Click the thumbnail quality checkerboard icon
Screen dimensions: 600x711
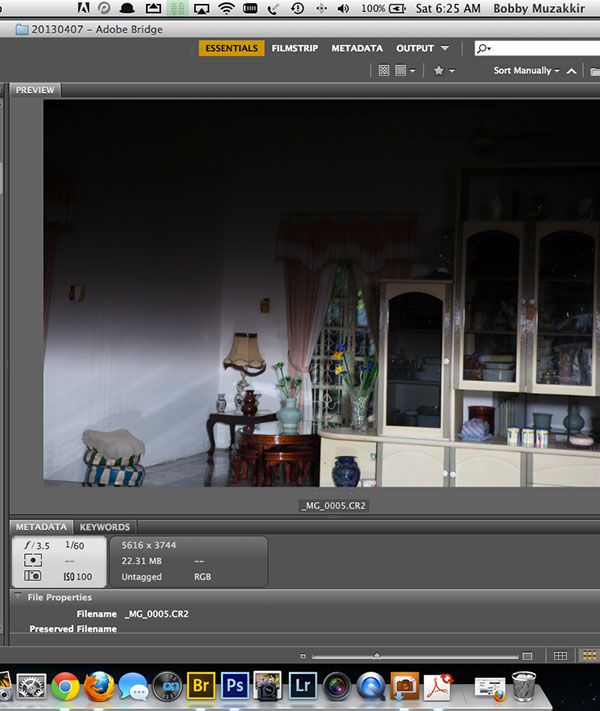[383, 71]
